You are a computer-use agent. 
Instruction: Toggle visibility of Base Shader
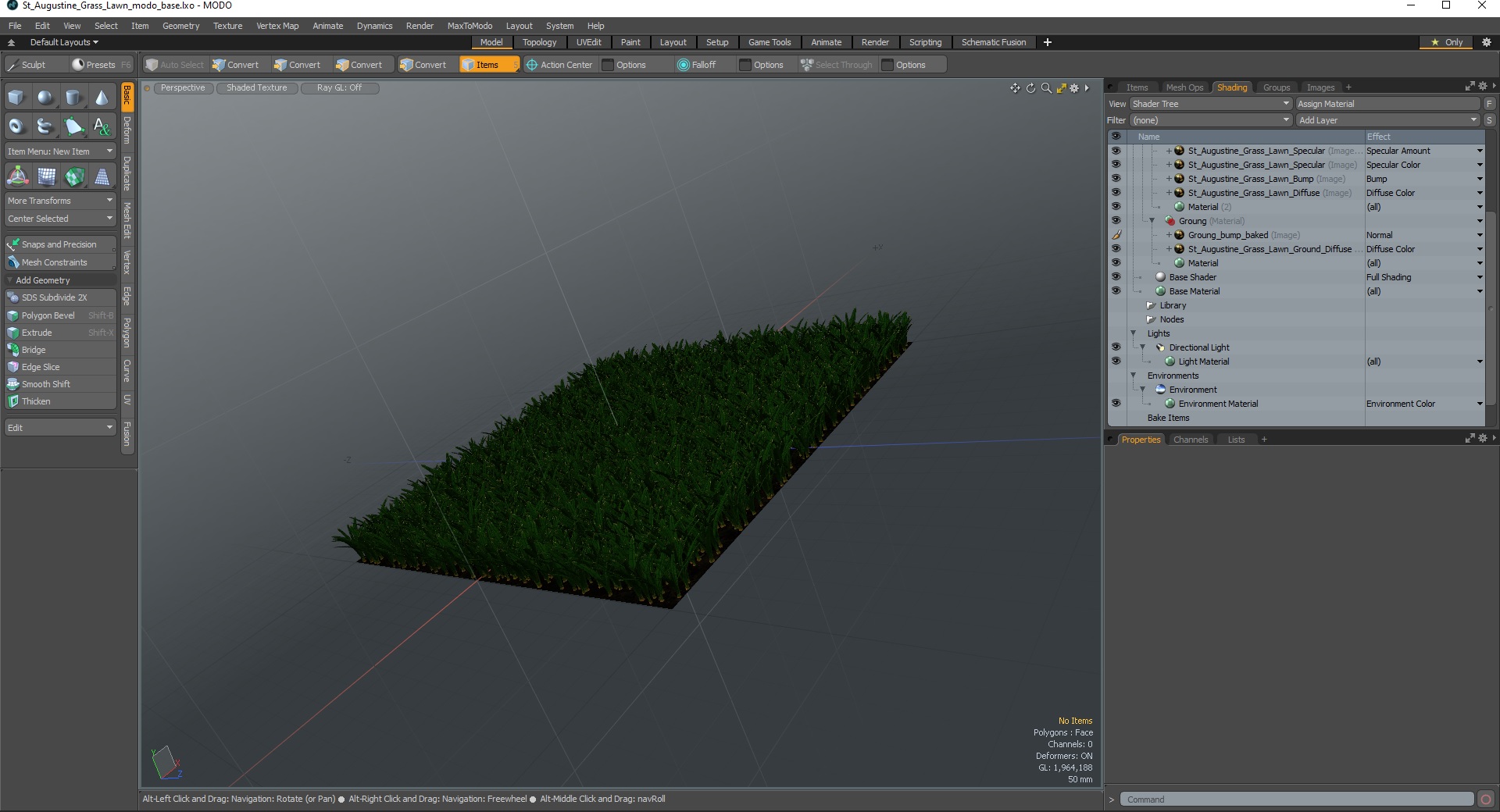(1116, 277)
